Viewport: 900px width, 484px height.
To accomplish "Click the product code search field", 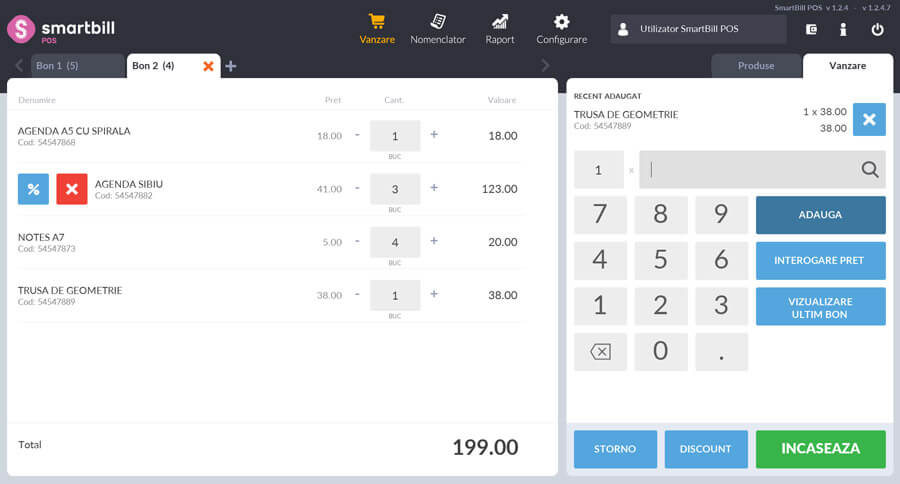I will 750,170.
